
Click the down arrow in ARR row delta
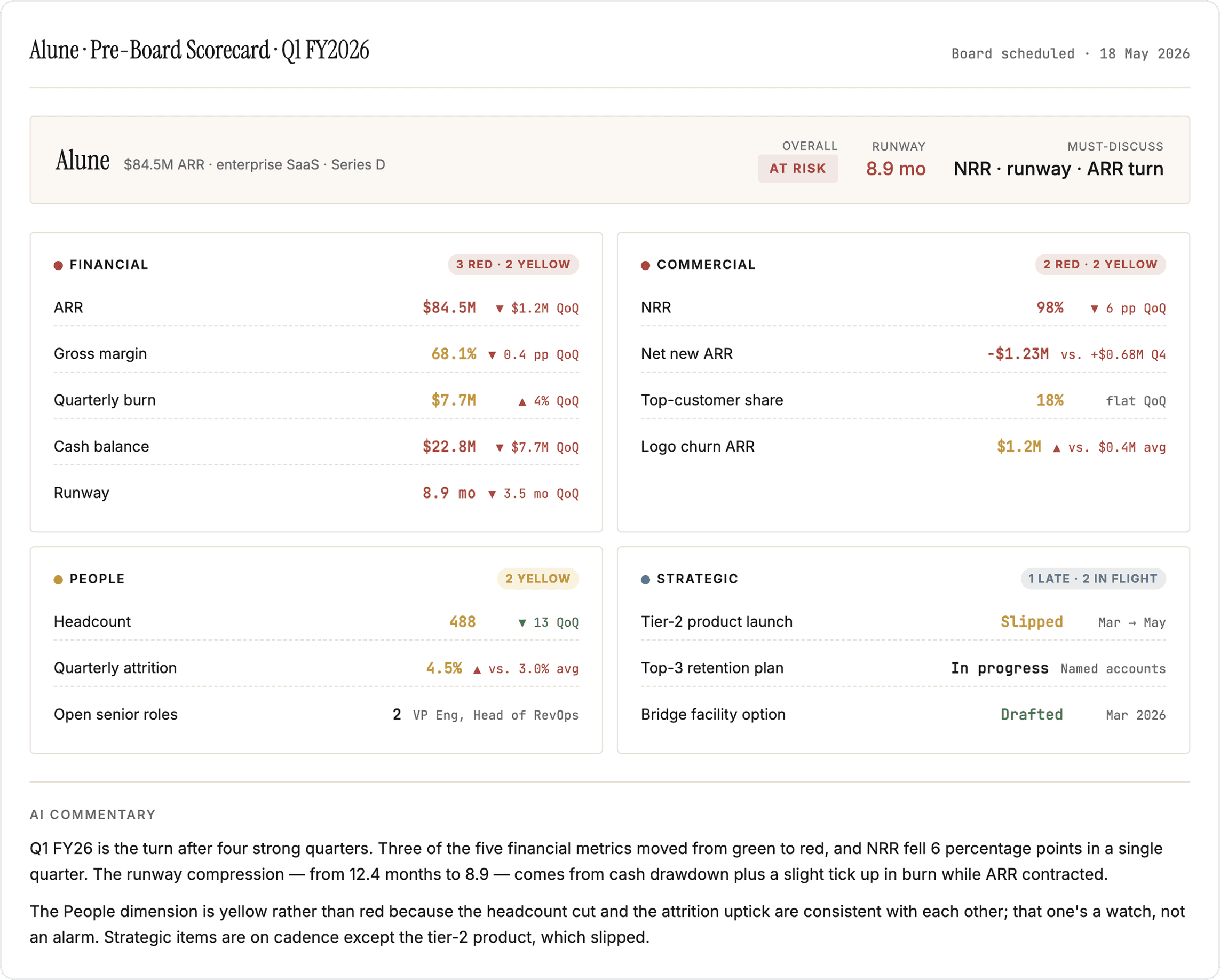pos(500,309)
